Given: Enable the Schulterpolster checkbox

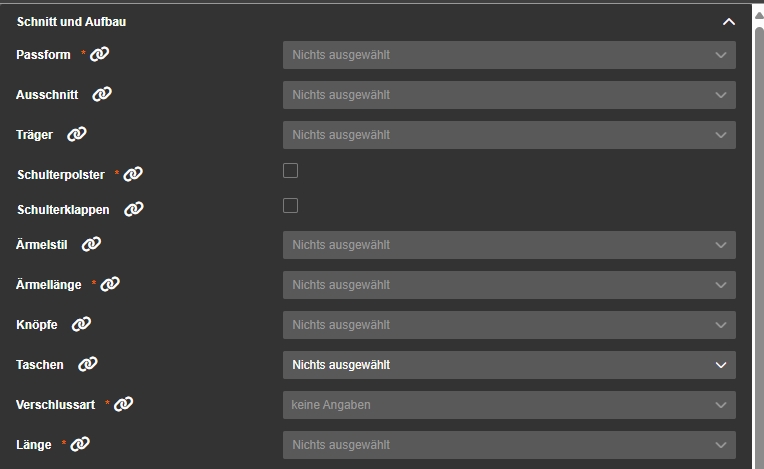Looking at the screenshot, I should click(x=291, y=171).
